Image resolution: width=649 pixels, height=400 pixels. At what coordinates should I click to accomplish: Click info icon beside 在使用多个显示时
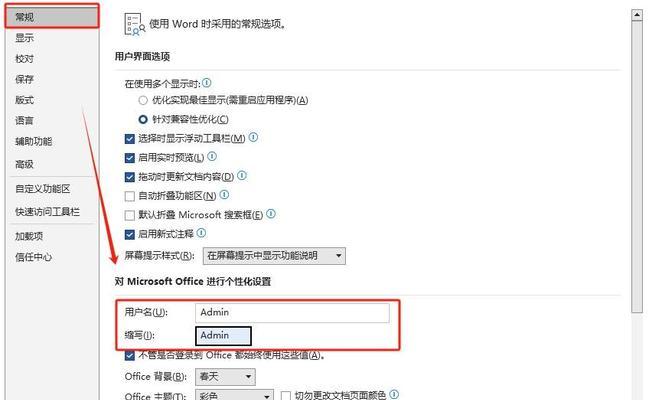[x=207, y=83]
